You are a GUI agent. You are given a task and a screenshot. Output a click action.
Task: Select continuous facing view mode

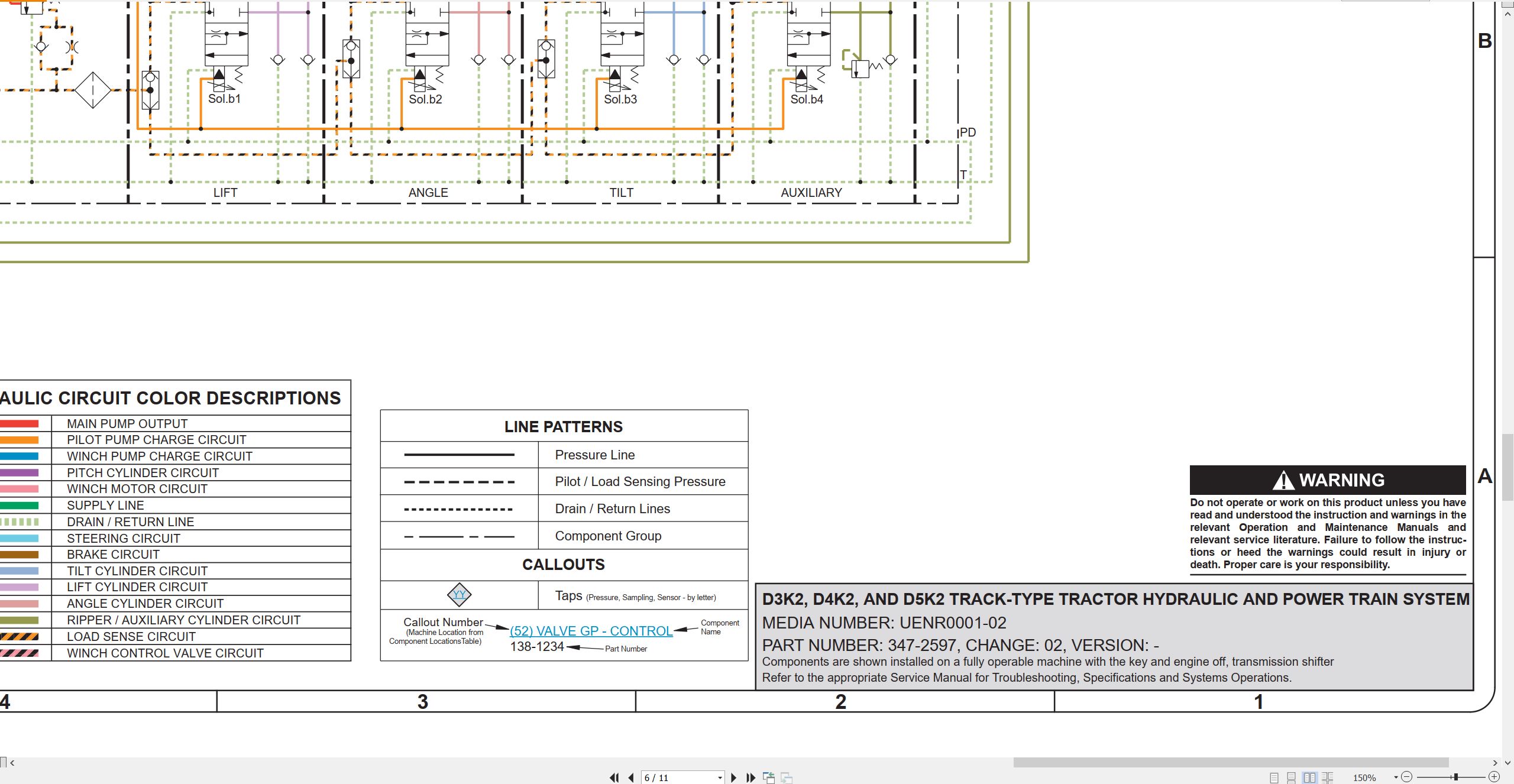pos(1328,777)
